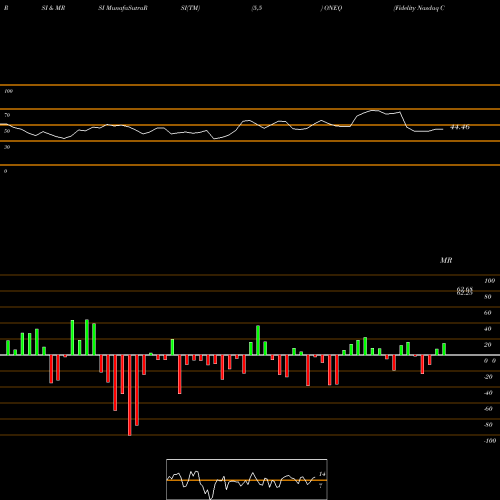Click the 60 label on MR axis
Screen dimensions: 500x500
point(488,313)
